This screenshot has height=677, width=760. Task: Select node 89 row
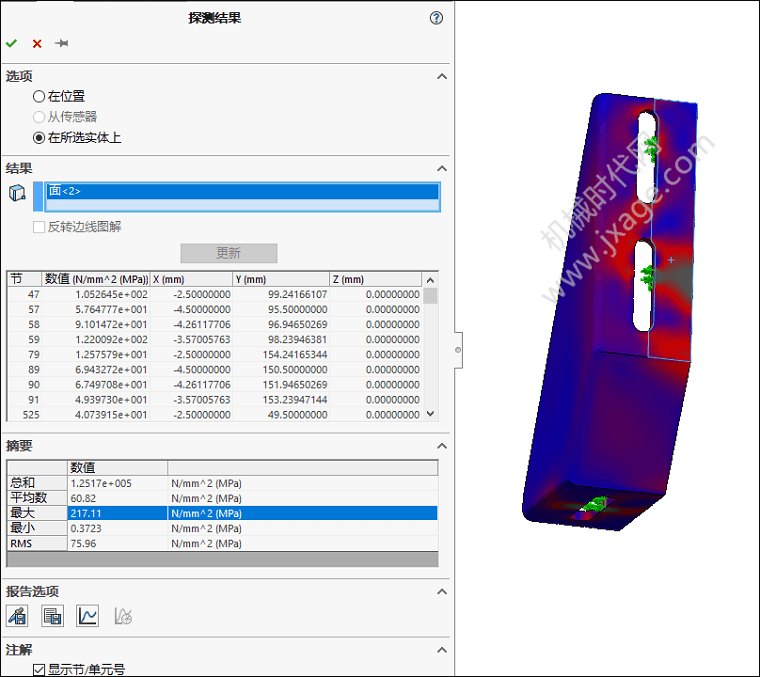(x=214, y=370)
